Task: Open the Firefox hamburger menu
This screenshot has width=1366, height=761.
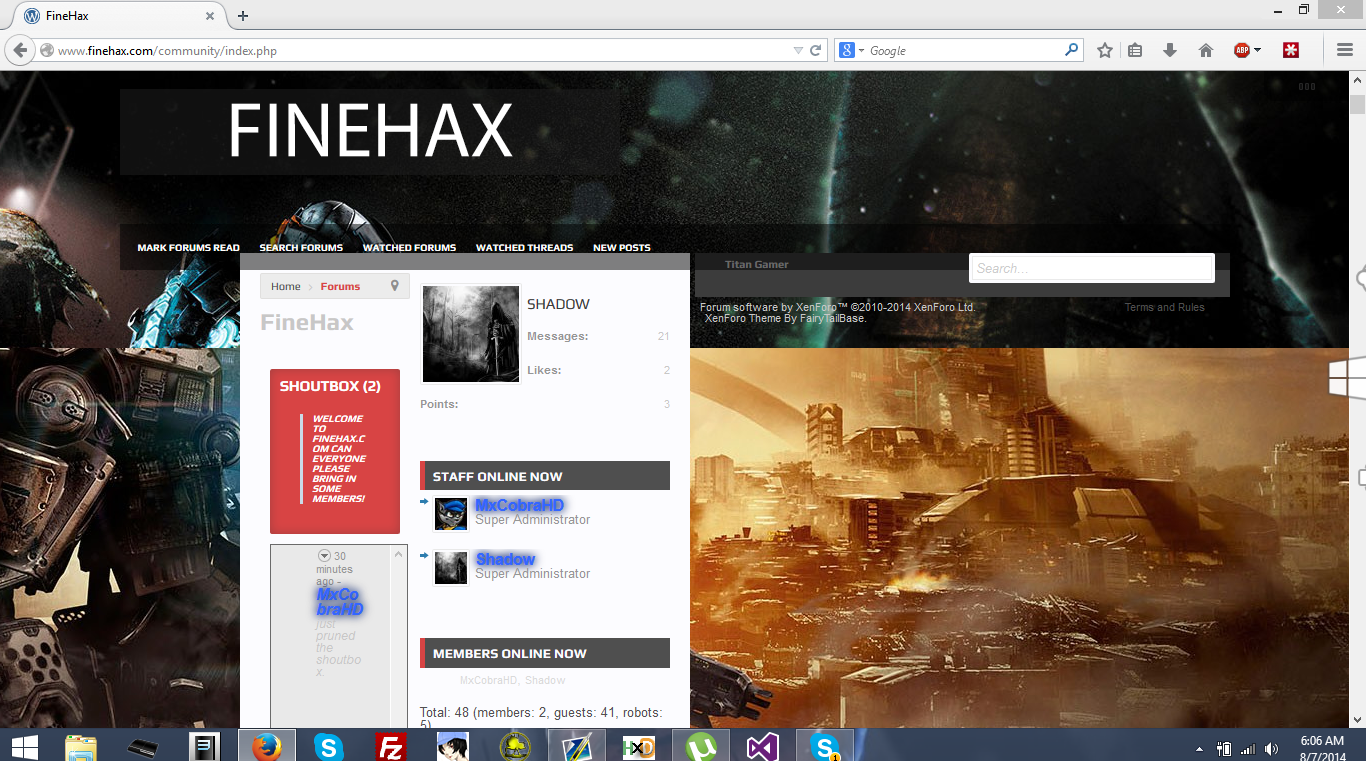Action: [1345, 50]
